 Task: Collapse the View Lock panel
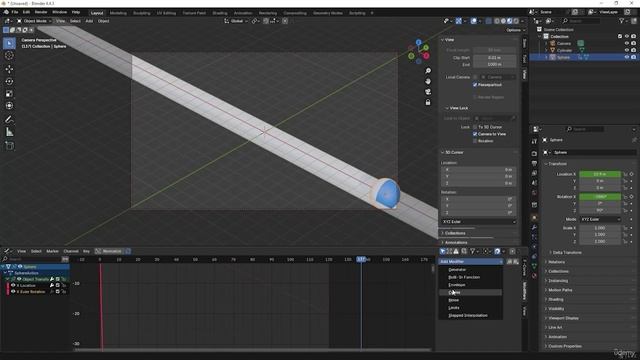458,108
